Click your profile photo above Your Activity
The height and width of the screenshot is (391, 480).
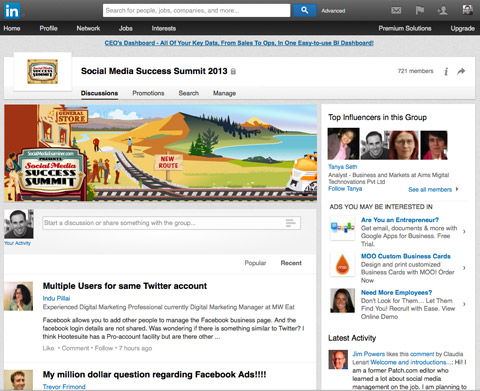(x=19, y=224)
